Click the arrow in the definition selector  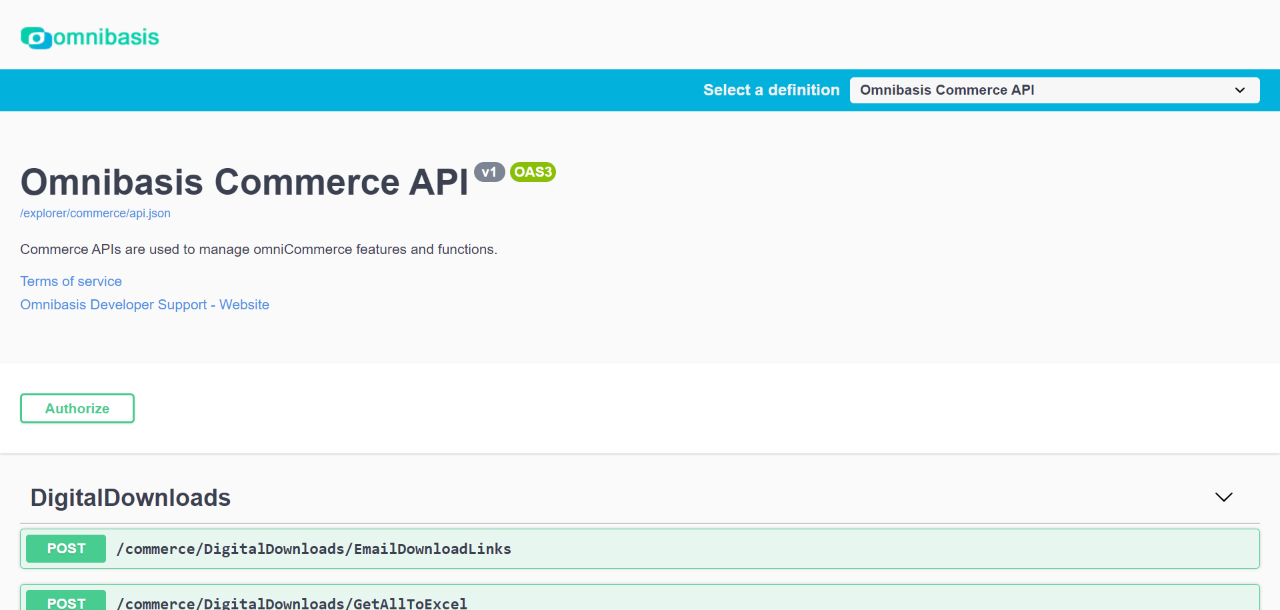point(1240,90)
